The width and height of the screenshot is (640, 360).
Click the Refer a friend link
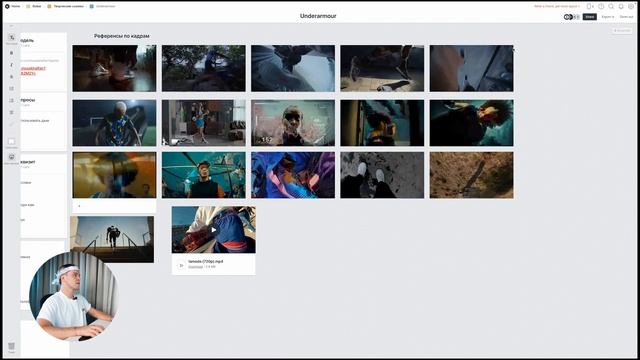(557, 7)
